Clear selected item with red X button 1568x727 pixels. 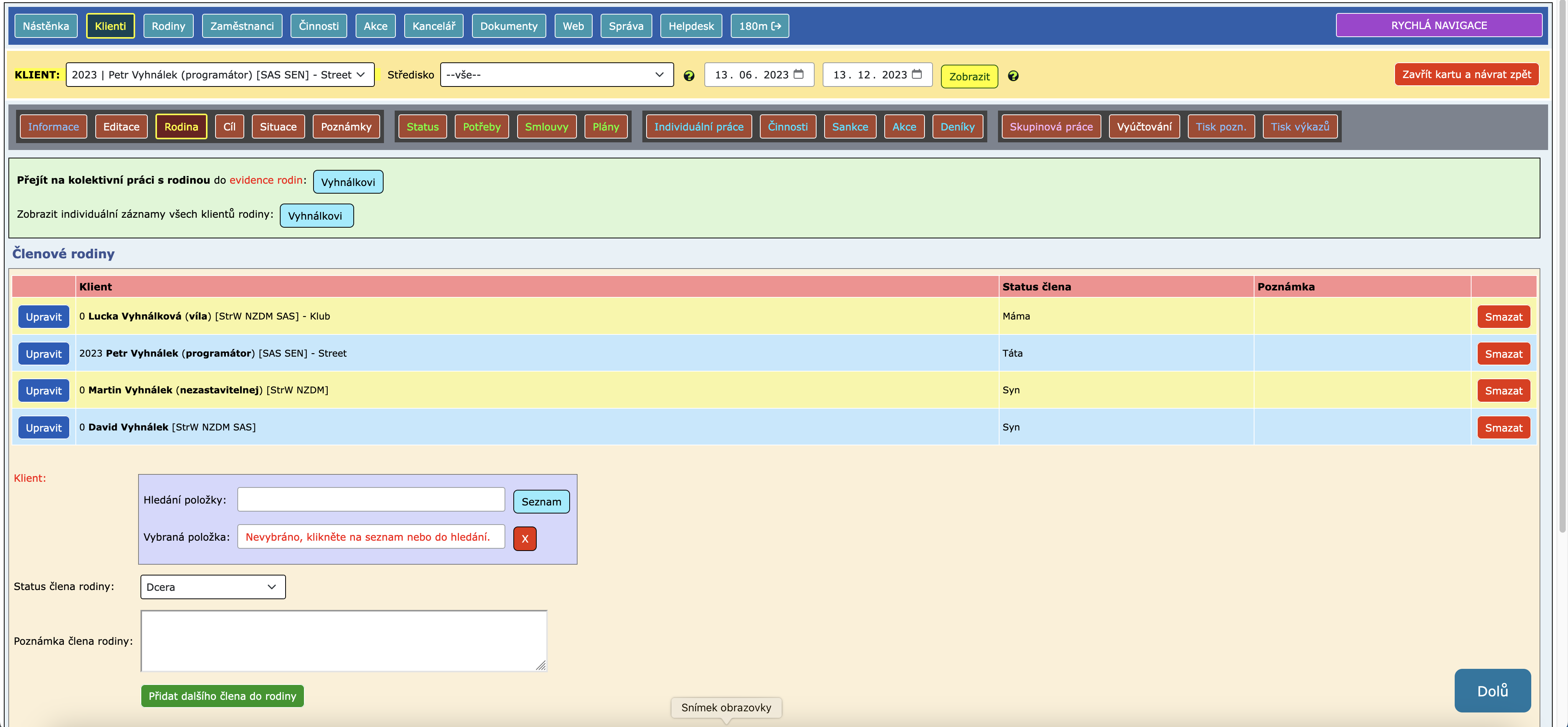pyautogui.click(x=524, y=538)
